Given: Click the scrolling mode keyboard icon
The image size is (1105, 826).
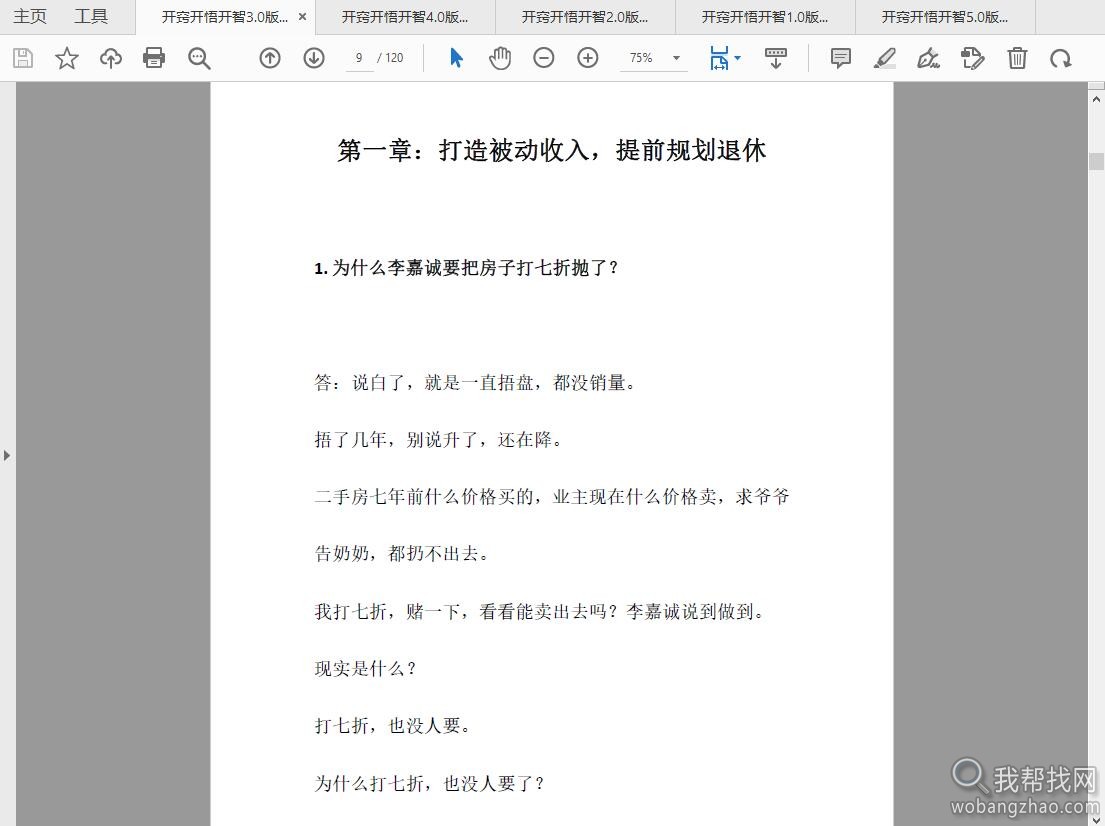Looking at the screenshot, I should tap(775, 58).
